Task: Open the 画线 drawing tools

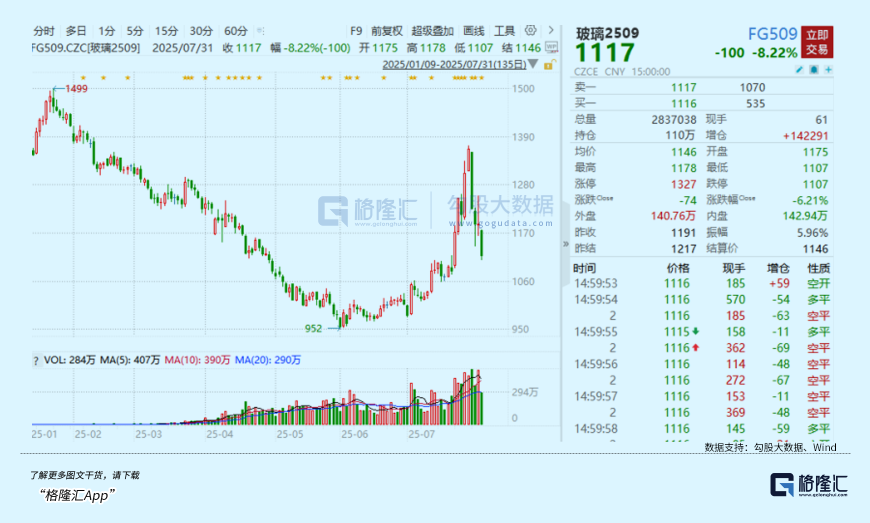Action: (474, 31)
